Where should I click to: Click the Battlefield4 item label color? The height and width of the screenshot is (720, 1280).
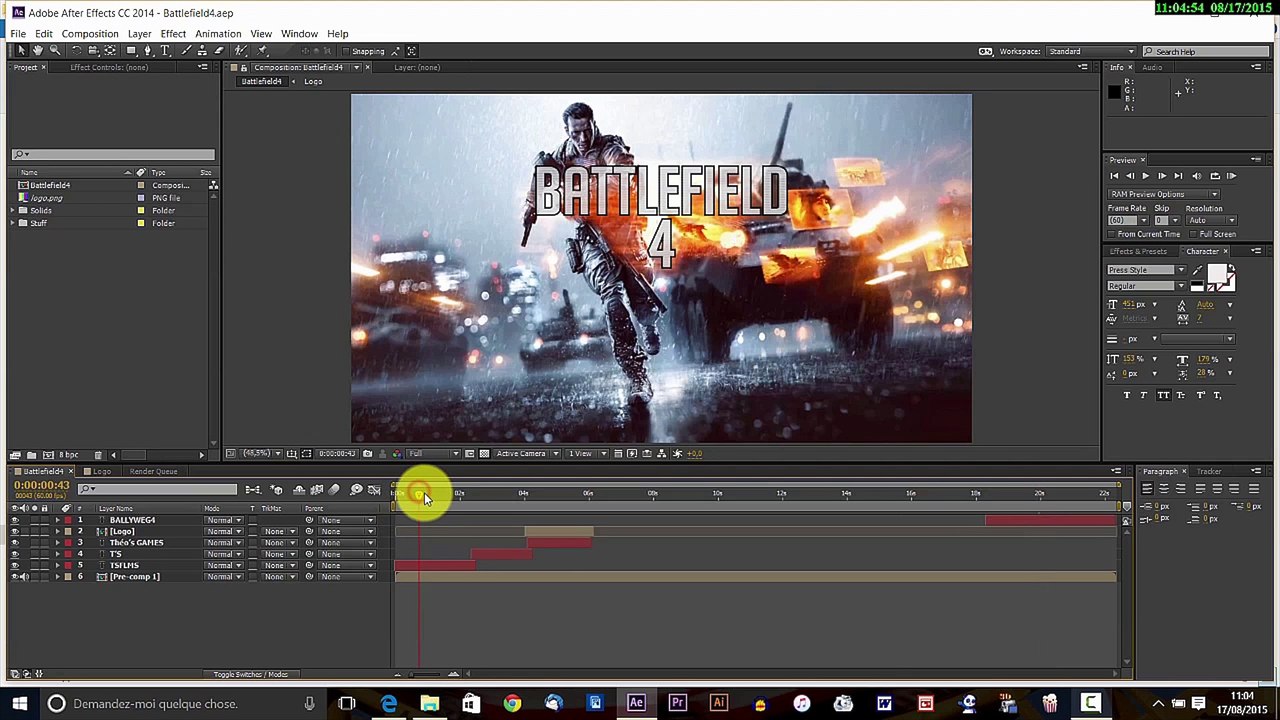click(x=141, y=186)
